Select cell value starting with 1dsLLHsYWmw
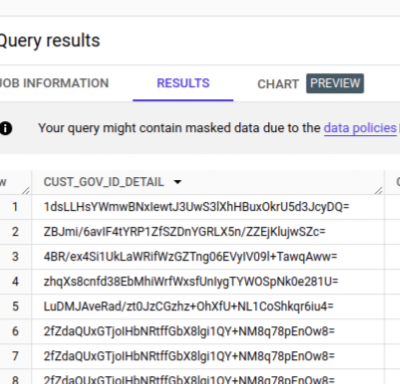 pos(196,207)
